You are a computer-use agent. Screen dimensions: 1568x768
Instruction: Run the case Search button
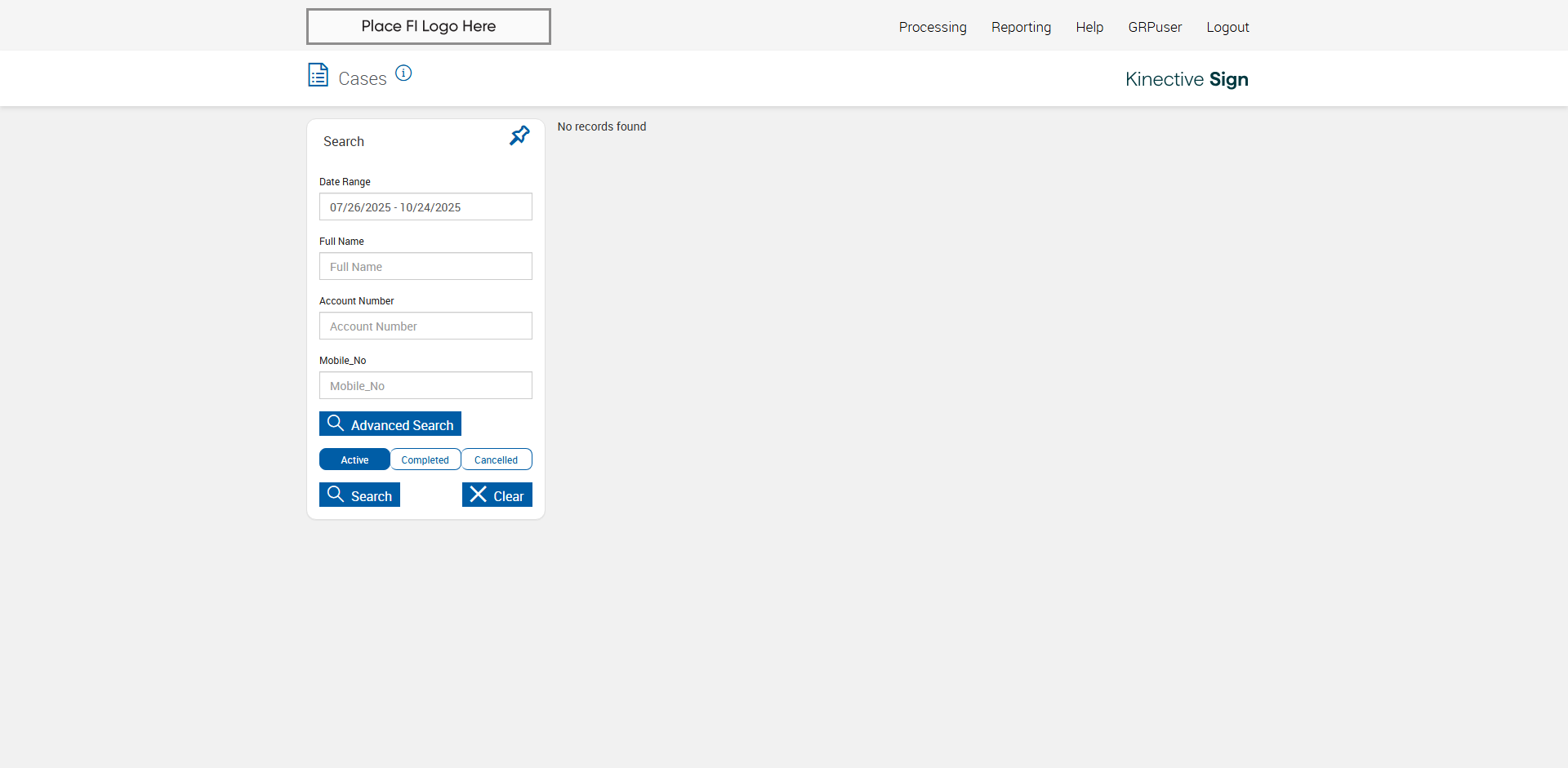[359, 495]
